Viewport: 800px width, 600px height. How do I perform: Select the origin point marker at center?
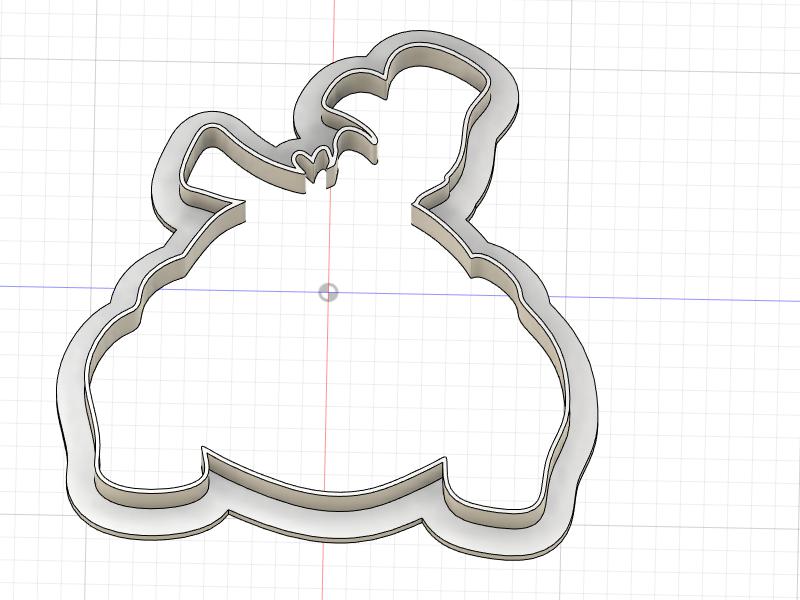click(x=328, y=293)
